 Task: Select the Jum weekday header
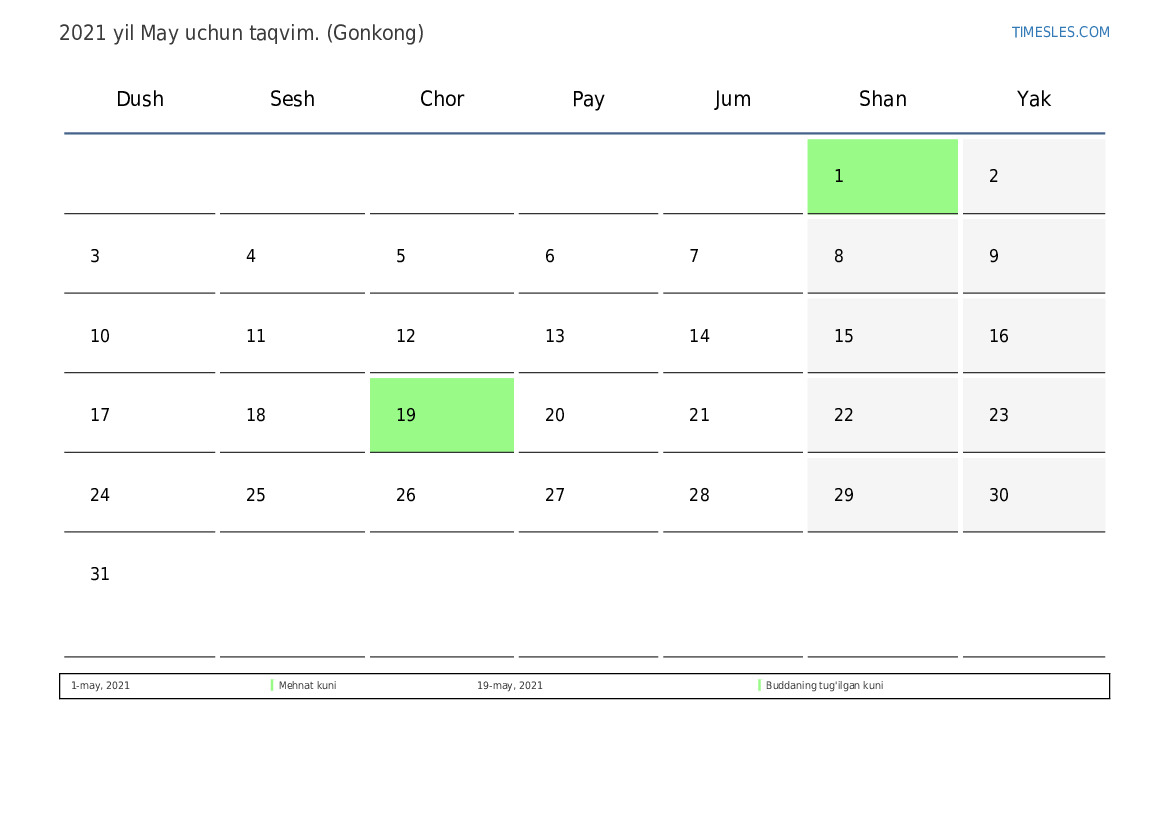click(732, 99)
